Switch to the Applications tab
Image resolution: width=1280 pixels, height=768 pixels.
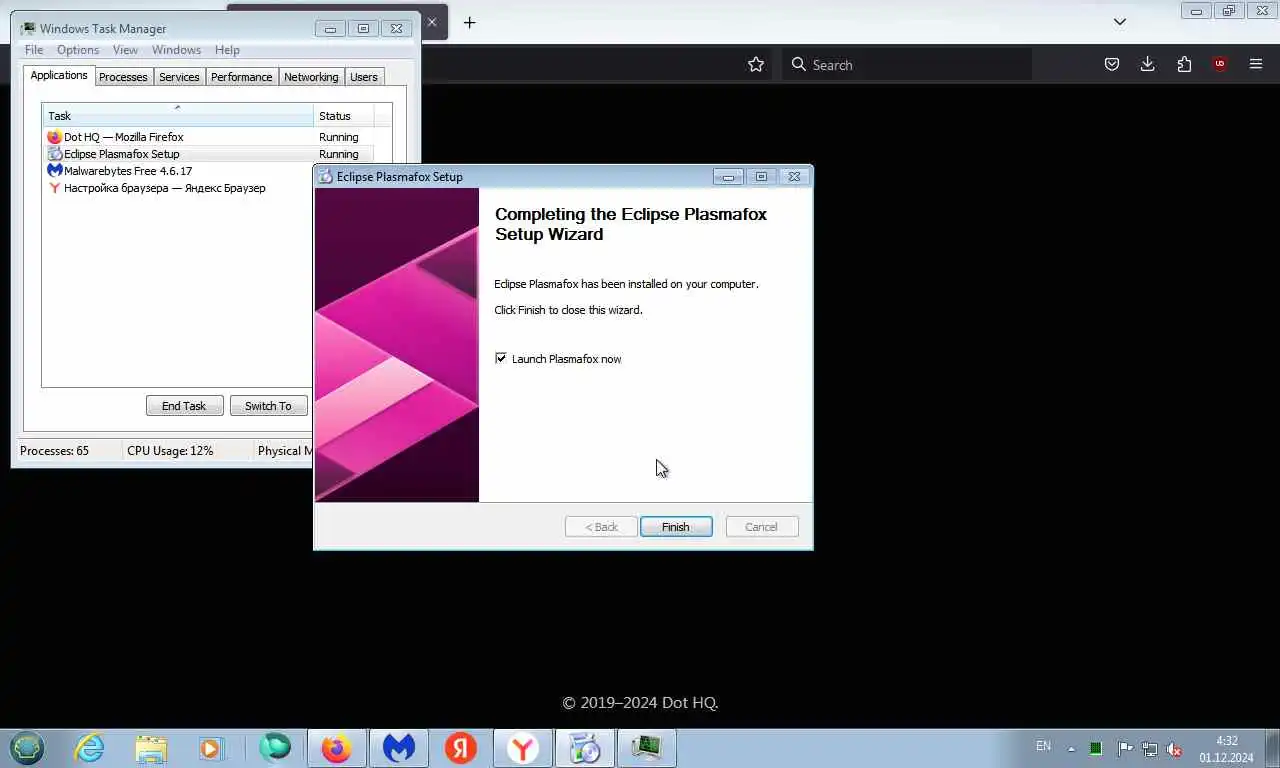click(59, 76)
